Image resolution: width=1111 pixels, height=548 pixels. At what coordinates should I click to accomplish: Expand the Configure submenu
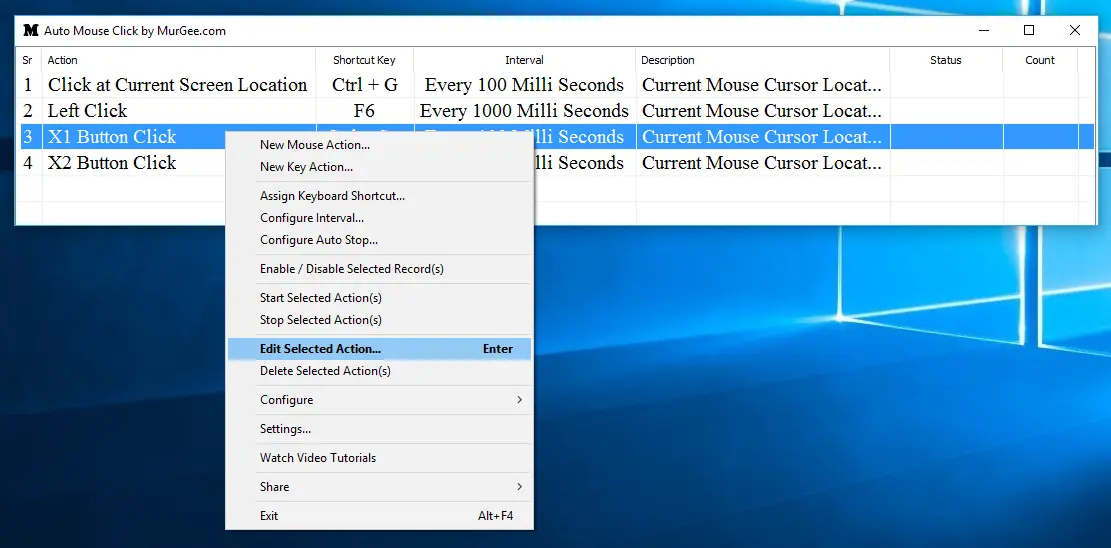[x=287, y=400]
